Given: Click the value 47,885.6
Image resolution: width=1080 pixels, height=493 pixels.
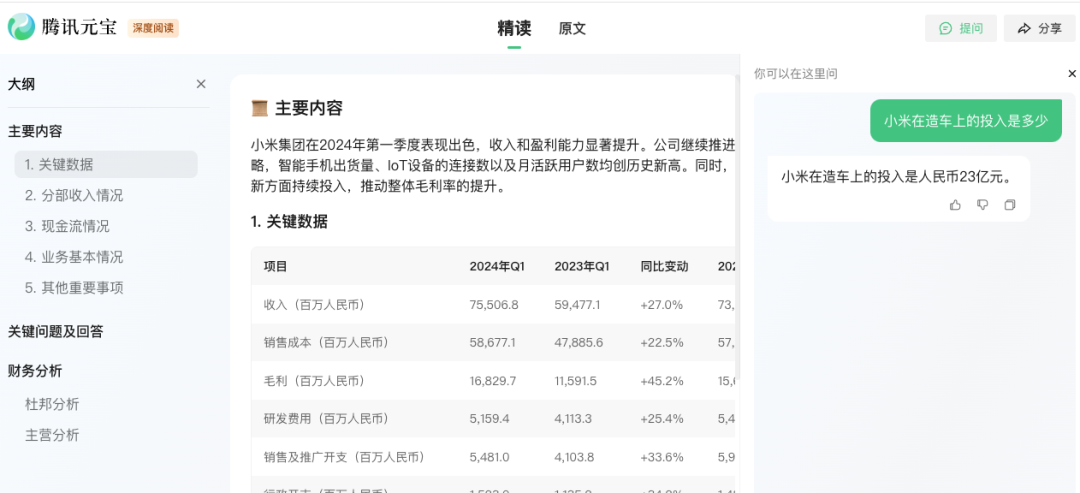Looking at the screenshot, I should (x=579, y=342).
